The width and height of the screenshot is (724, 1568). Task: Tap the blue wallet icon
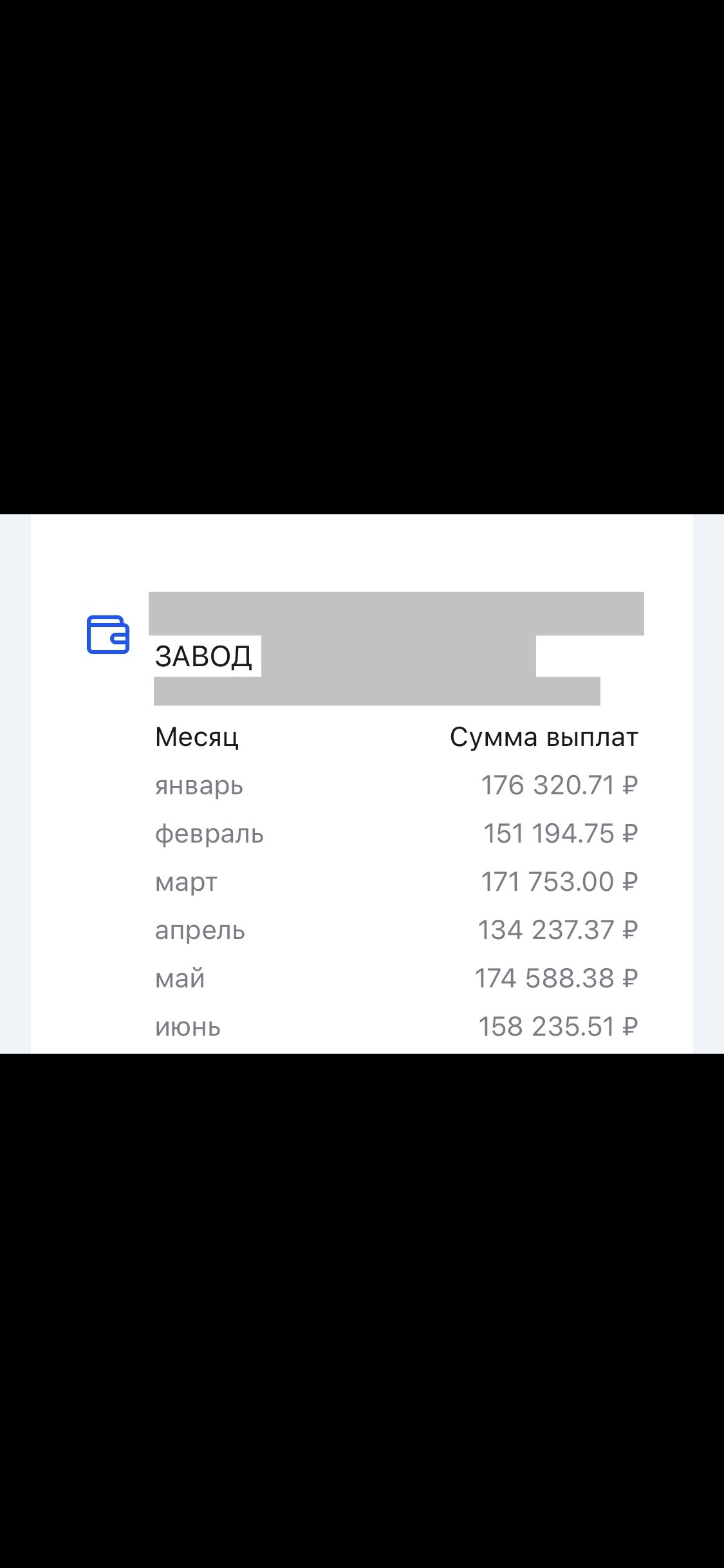pyautogui.click(x=108, y=635)
